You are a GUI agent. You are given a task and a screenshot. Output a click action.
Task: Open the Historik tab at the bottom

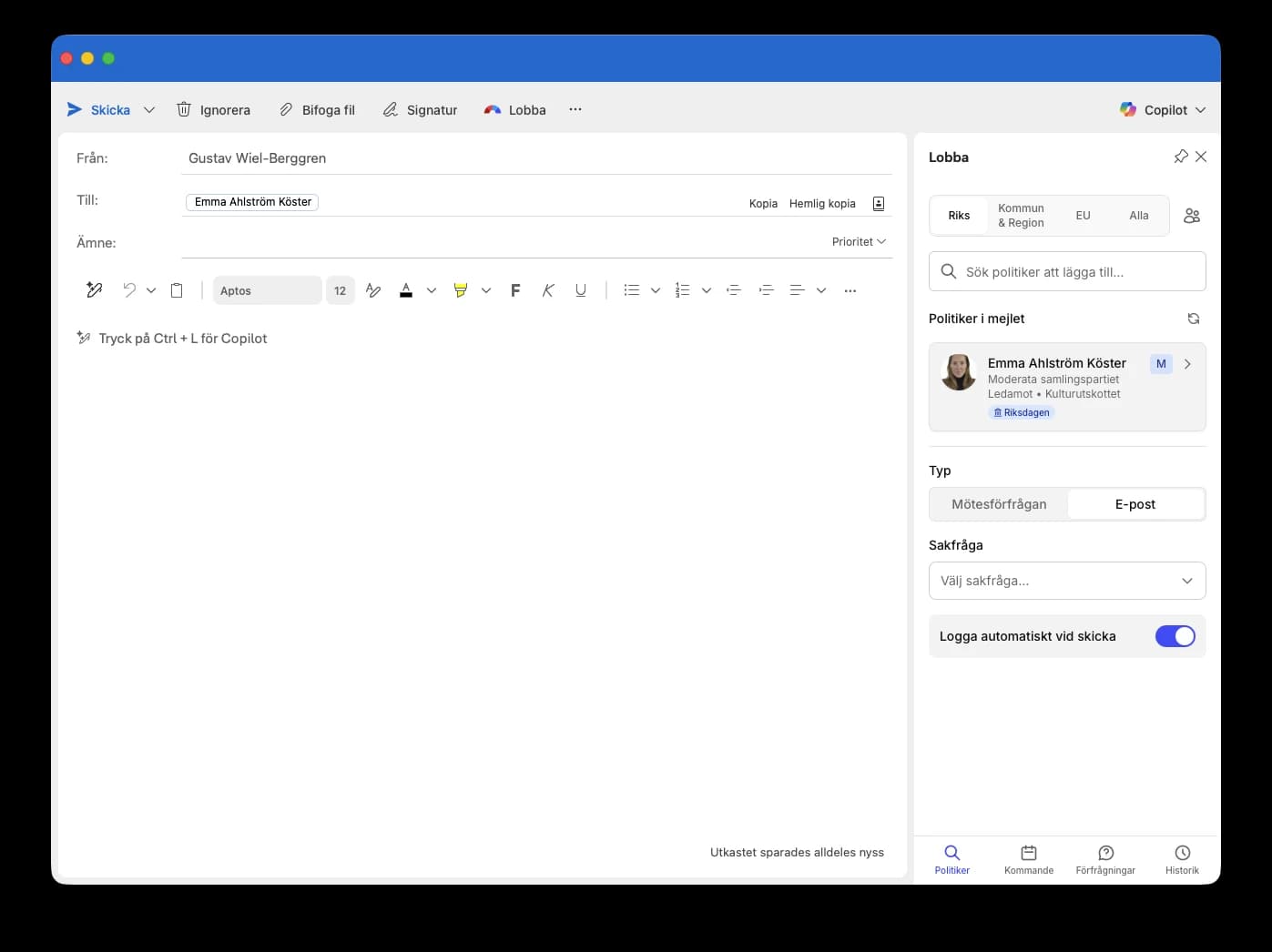pos(1182,858)
